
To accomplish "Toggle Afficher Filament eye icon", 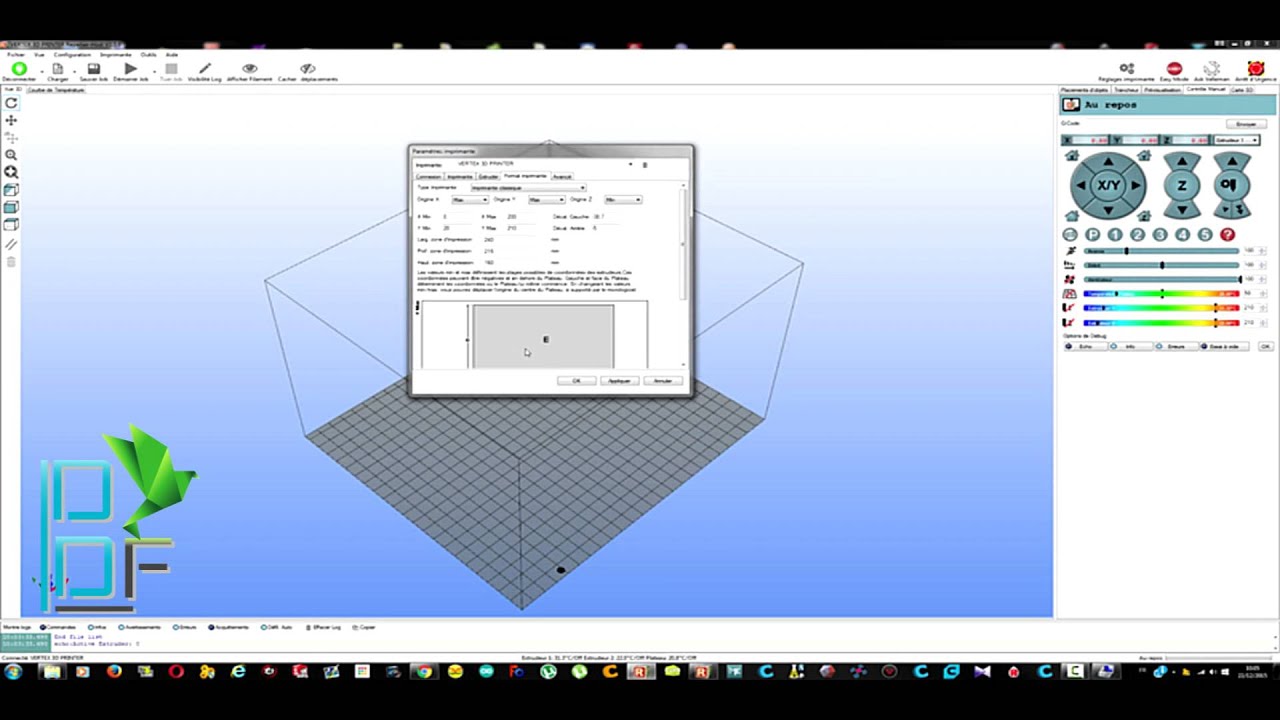I will (250, 69).
